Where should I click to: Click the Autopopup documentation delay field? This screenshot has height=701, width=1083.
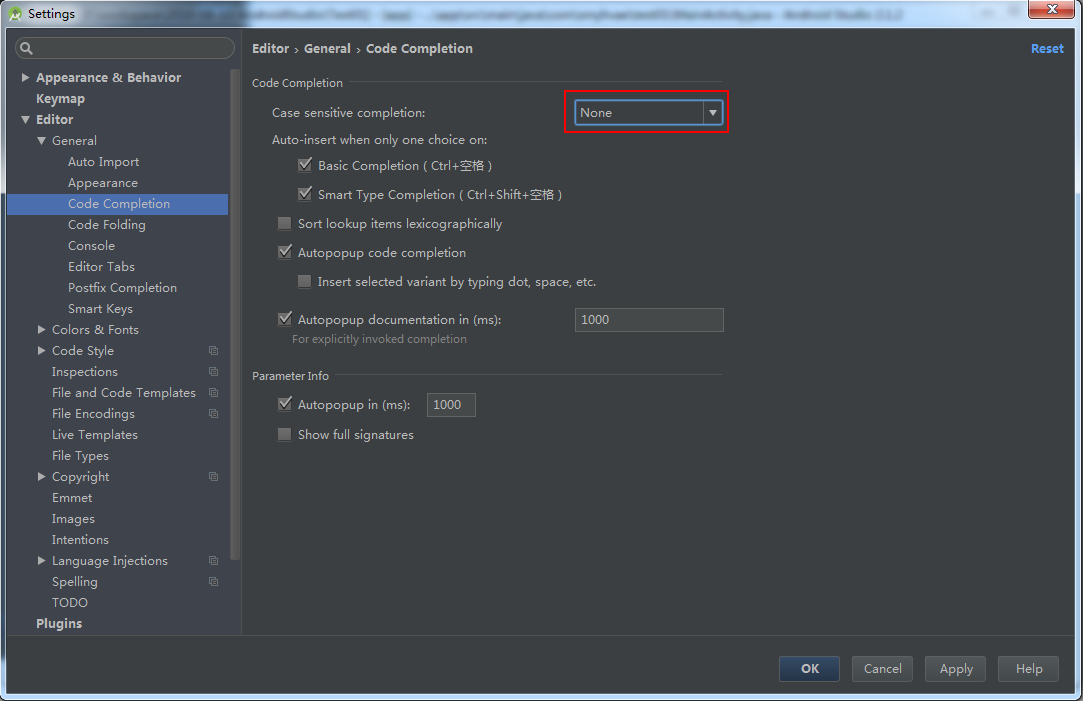point(649,320)
